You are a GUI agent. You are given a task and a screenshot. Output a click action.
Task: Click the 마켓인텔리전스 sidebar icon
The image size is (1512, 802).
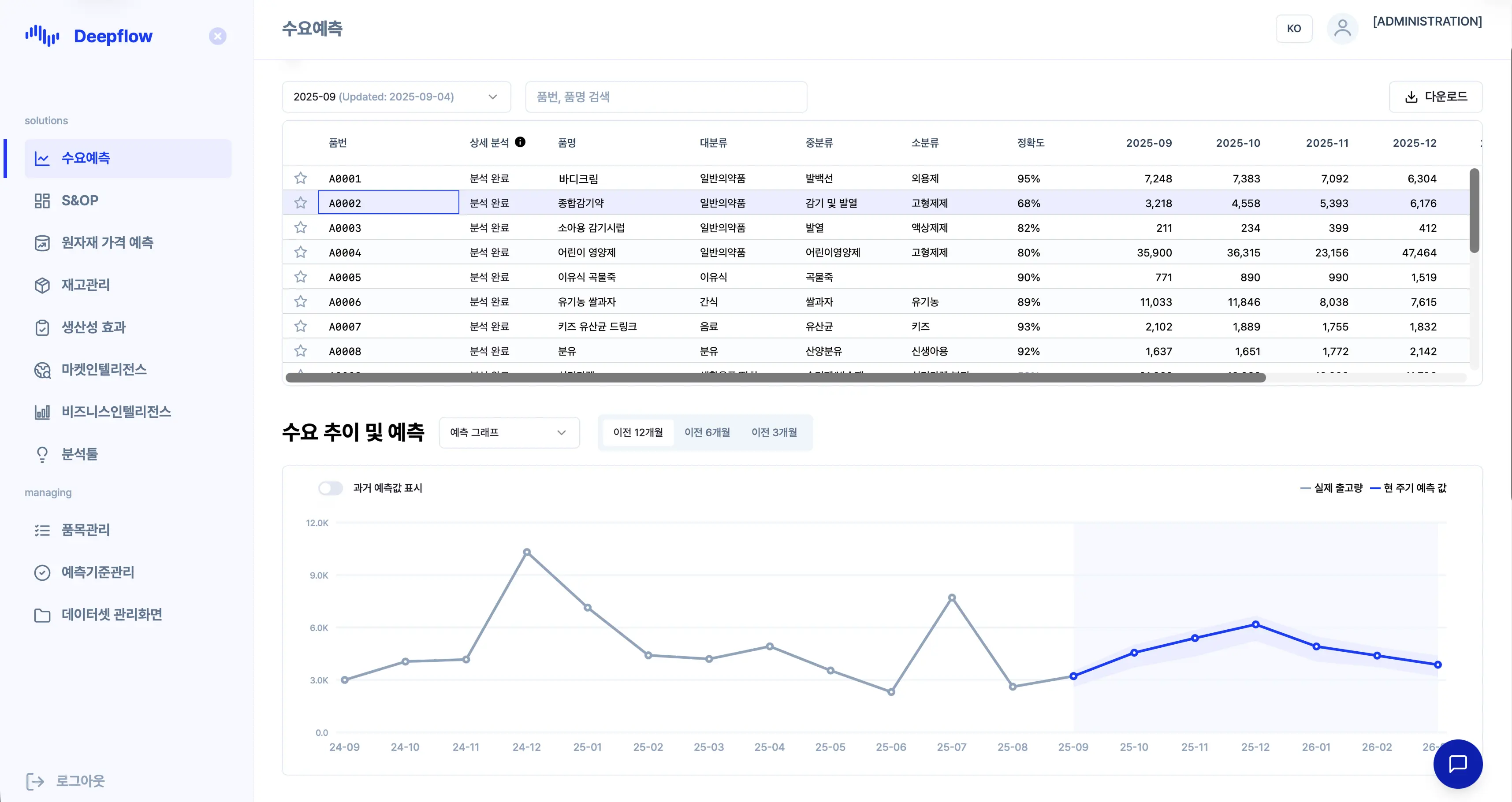pyautogui.click(x=42, y=370)
